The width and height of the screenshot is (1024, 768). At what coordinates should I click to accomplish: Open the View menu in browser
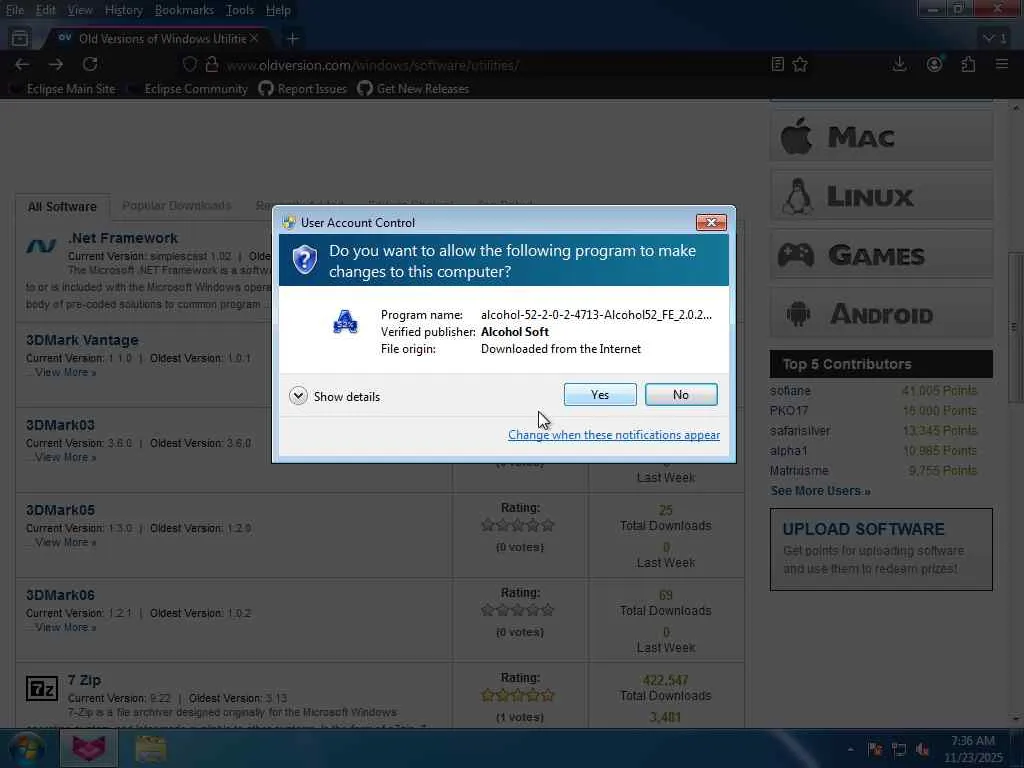pos(80,10)
